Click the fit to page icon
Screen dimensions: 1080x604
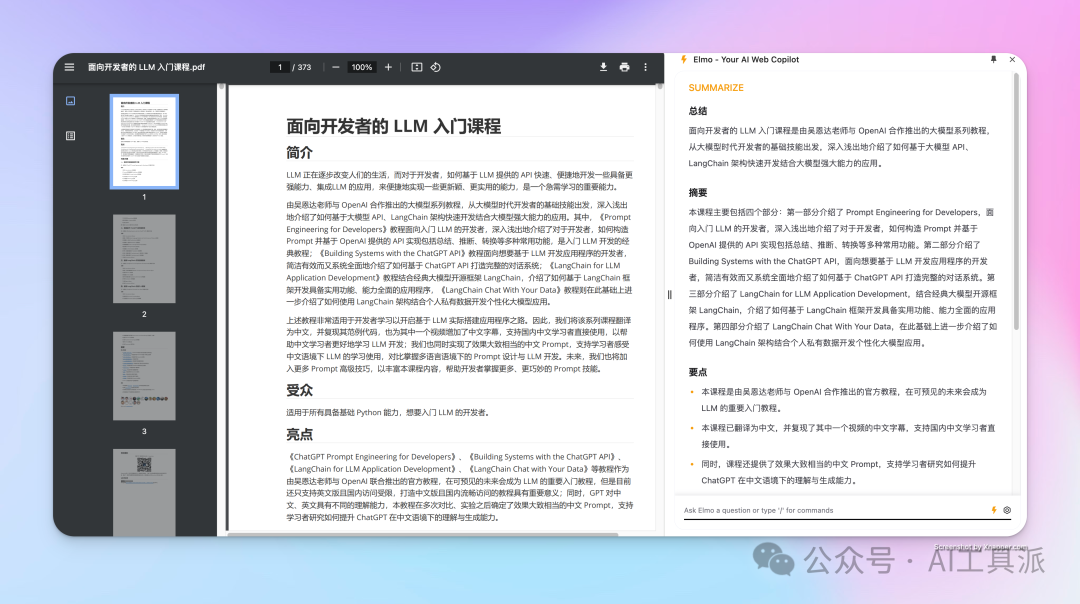[x=417, y=67]
